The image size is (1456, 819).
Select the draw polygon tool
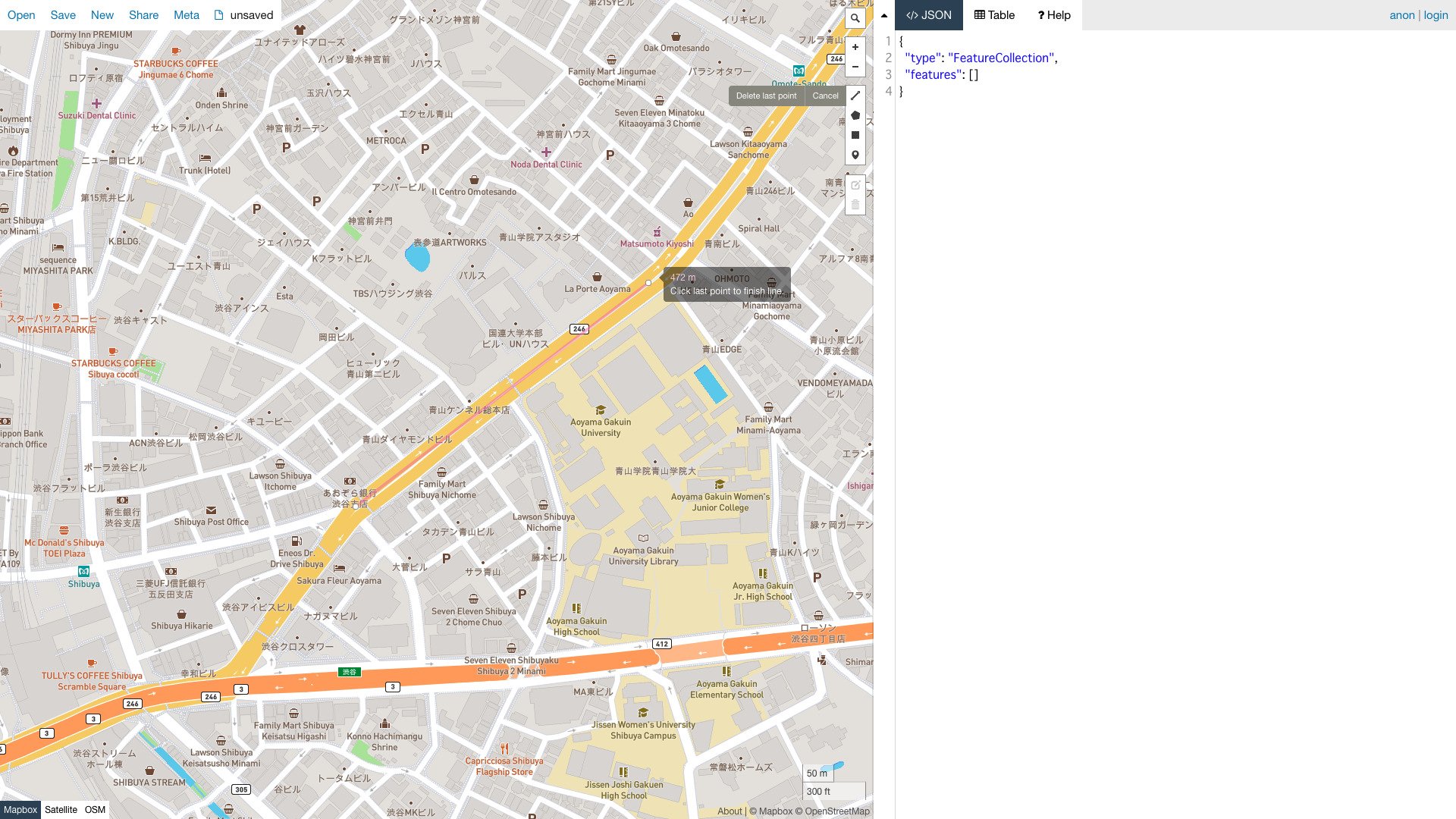tap(855, 115)
